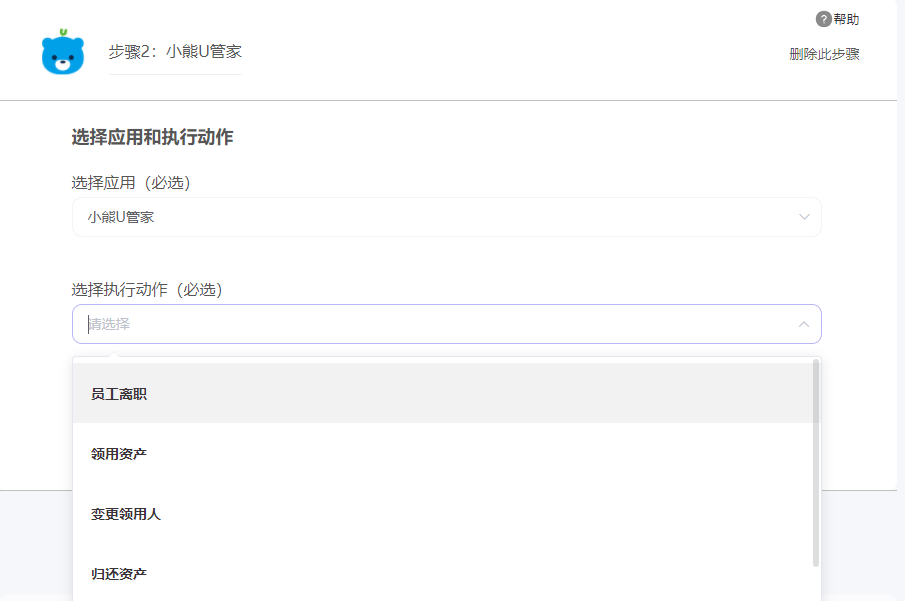Screen dimensions: 905x601
Task: Click the blue bear app logo
Action: click(63, 52)
